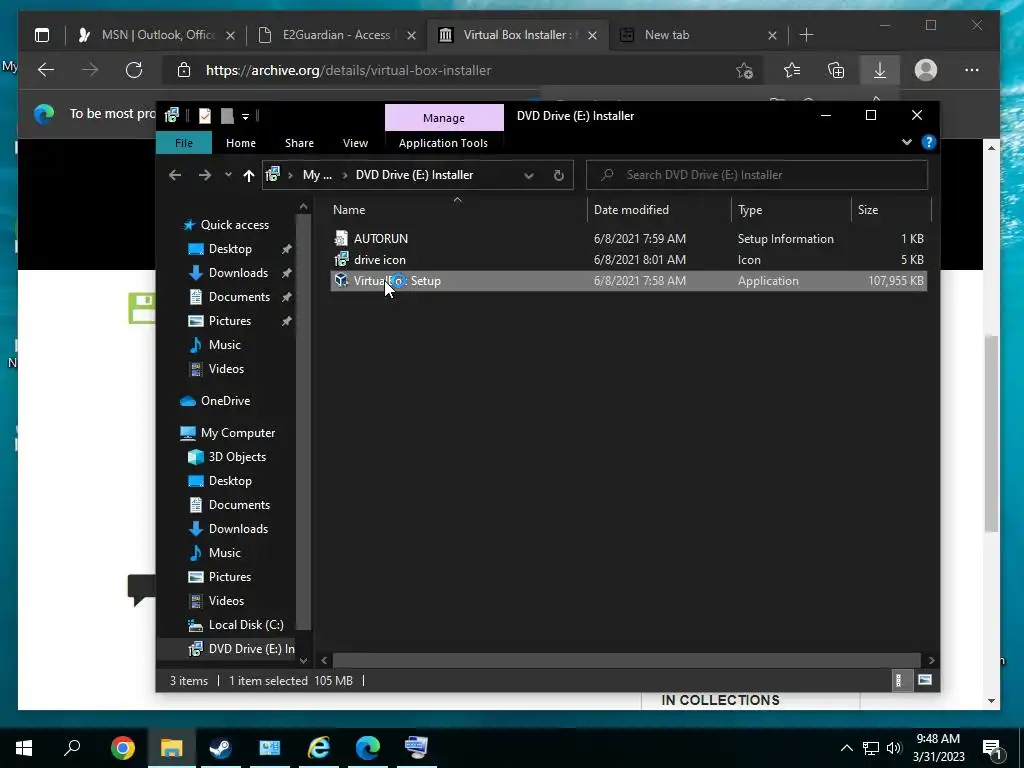Image resolution: width=1024 pixels, height=768 pixels.
Task: Open address bar history dropdown
Action: 529,175
